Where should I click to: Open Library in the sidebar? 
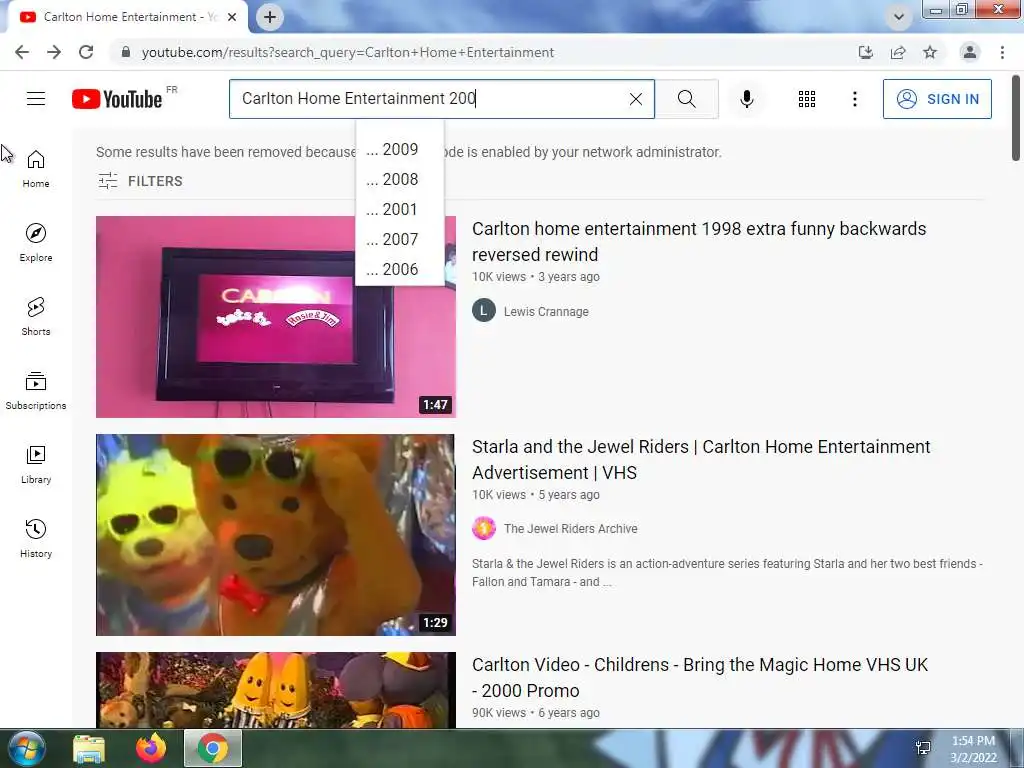pyautogui.click(x=36, y=464)
